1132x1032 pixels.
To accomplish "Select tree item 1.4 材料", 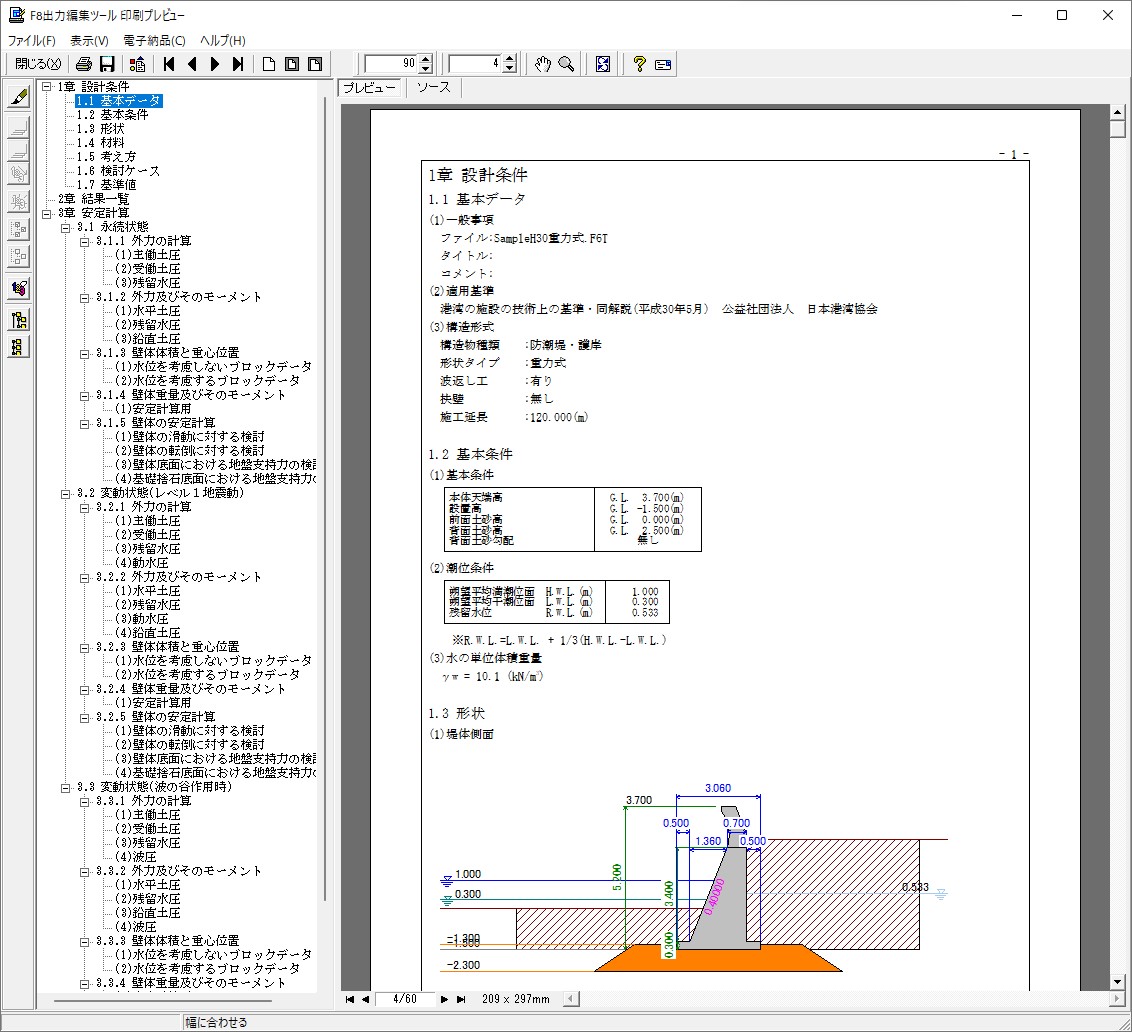I will (101, 143).
